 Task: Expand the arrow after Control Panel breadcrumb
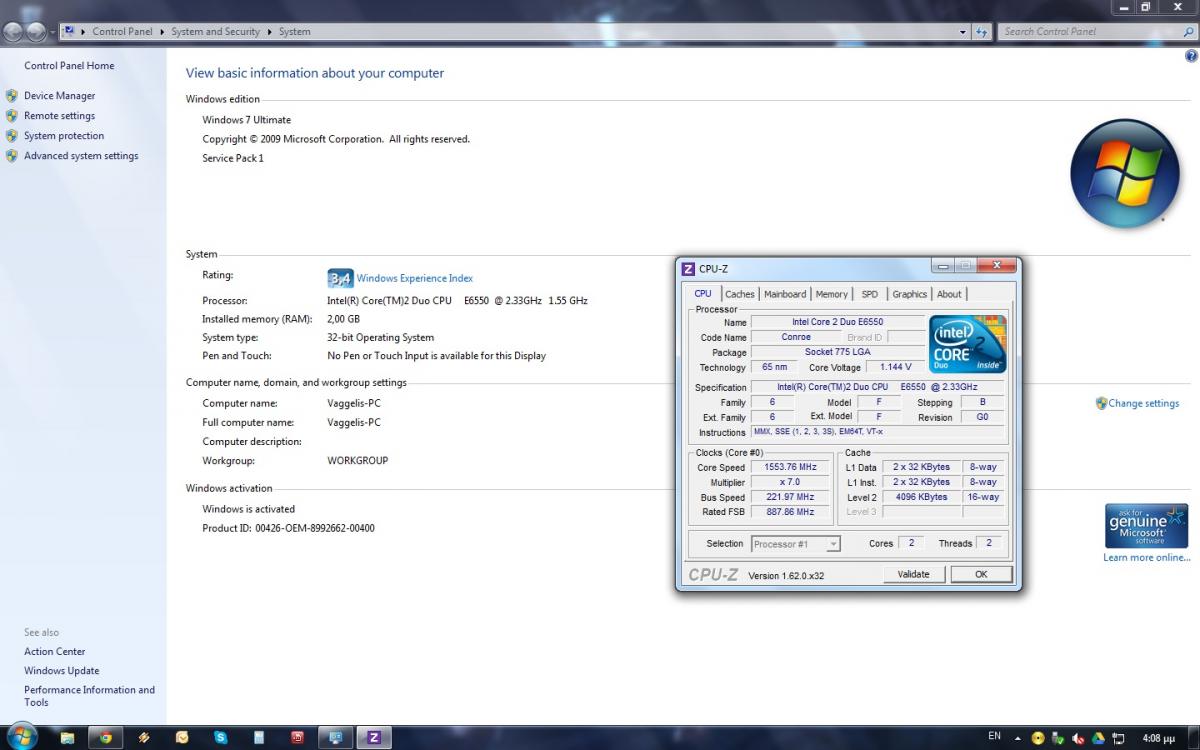click(162, 32)
